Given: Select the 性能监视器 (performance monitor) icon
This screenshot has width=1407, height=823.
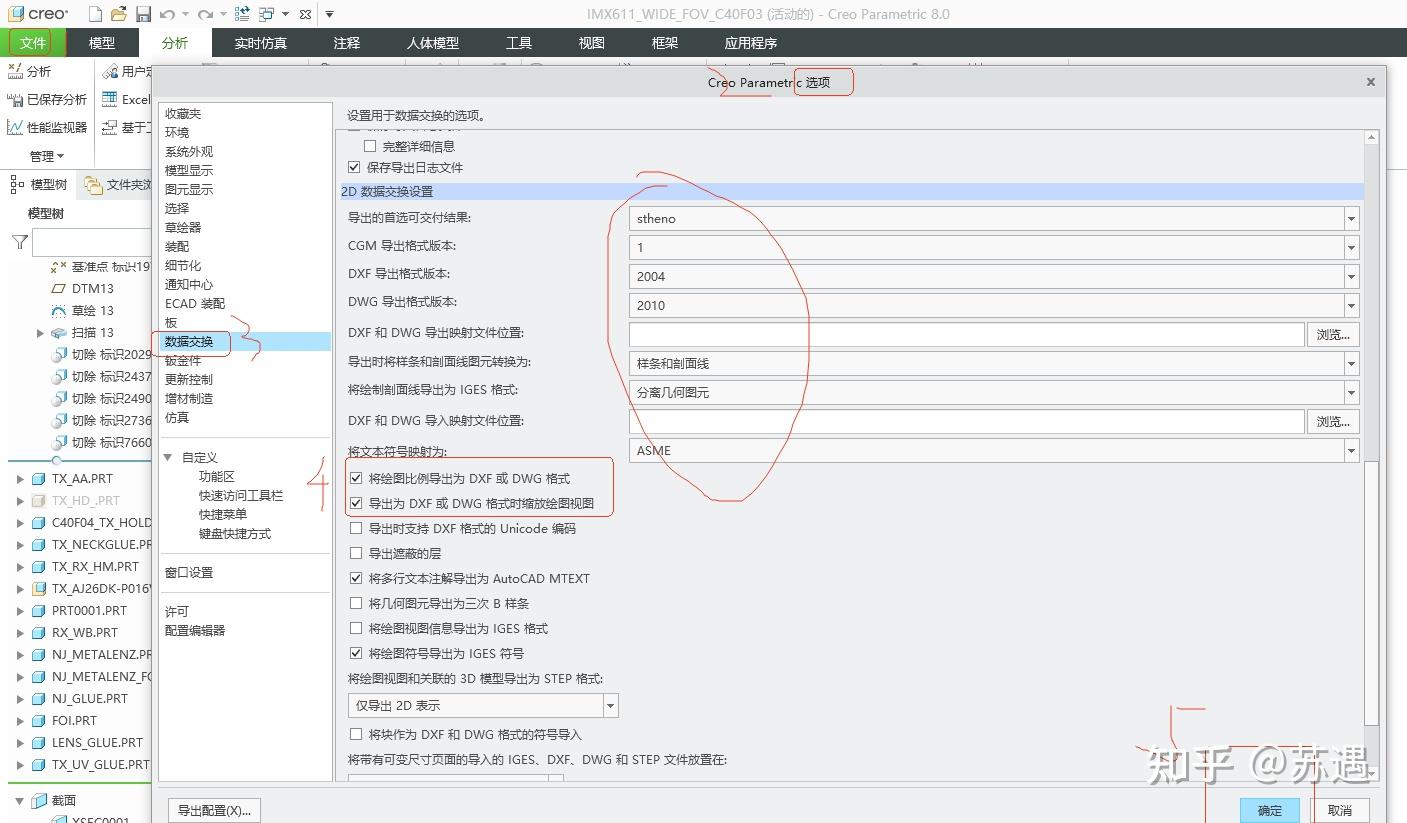Looking at the screenshot, I should 14,127.
